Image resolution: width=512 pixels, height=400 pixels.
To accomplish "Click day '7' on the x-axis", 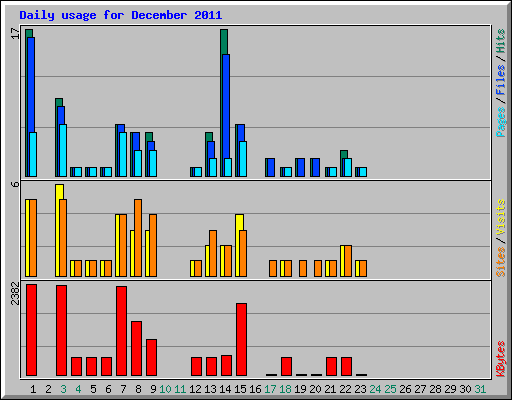I will coord(123,389).
